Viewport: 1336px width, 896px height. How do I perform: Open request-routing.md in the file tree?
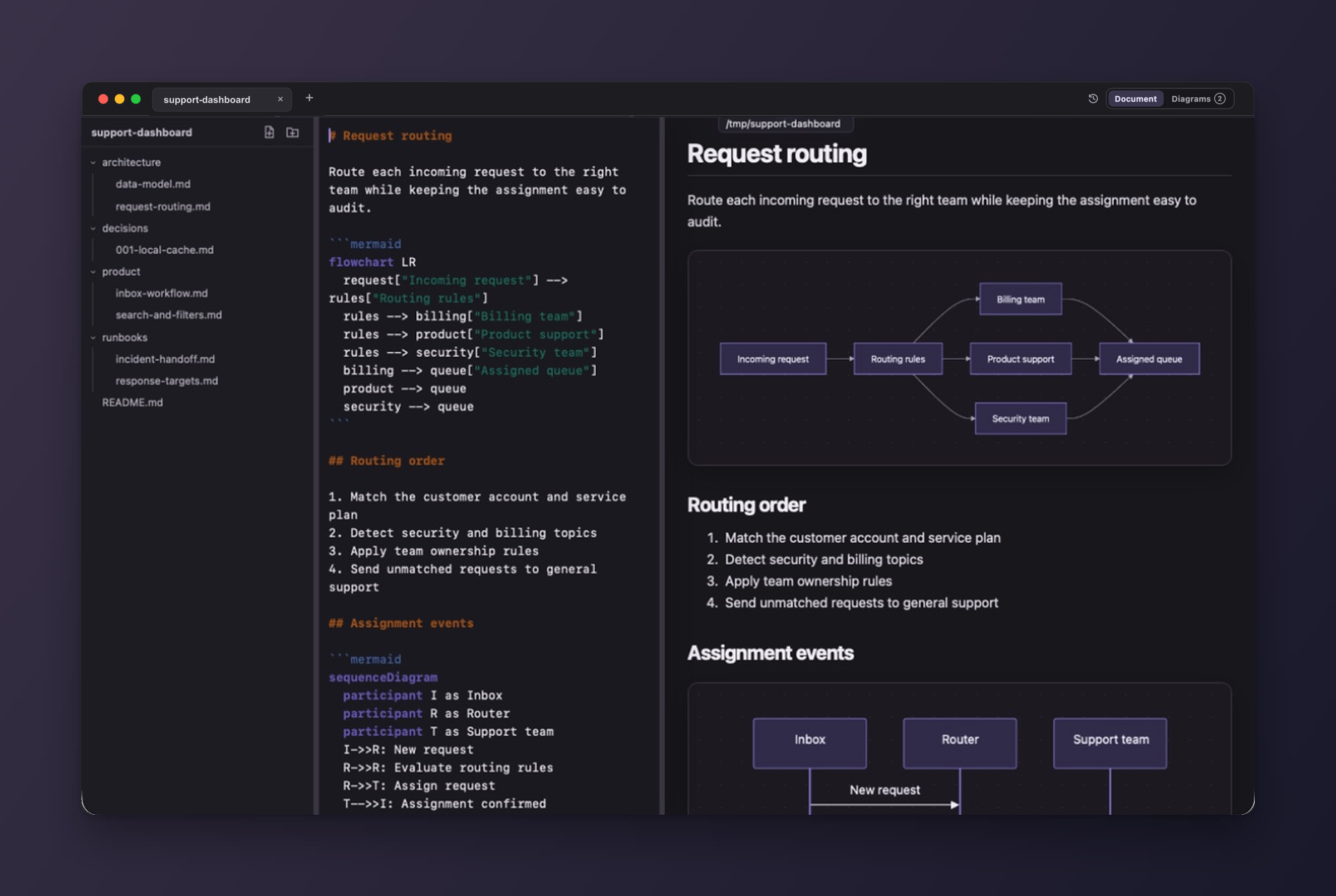tap(163, 206)
